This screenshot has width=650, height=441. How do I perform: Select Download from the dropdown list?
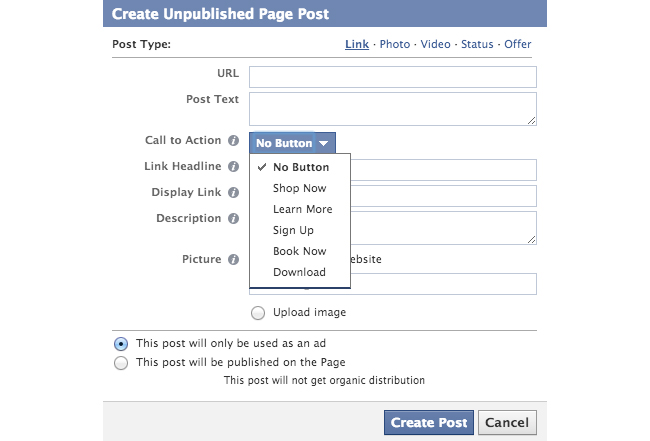[x=300, y=272]
